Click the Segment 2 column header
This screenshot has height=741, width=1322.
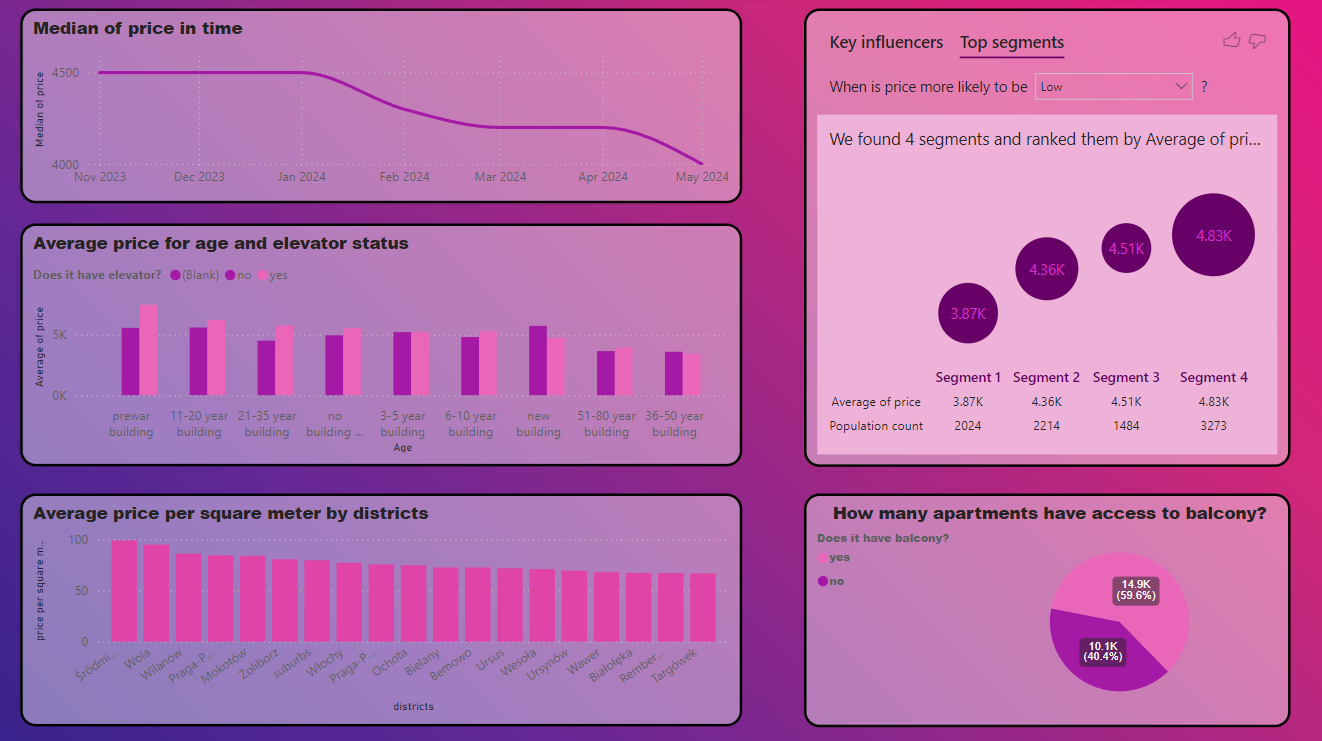(1046, 377)
